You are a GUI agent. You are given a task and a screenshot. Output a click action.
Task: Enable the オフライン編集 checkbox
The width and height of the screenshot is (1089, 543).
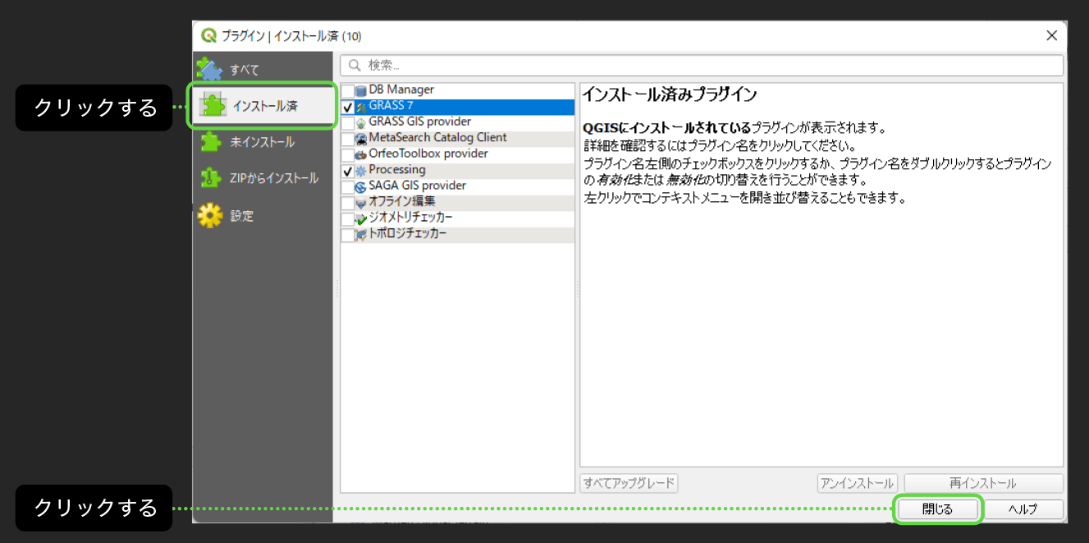tap(348, 203)
